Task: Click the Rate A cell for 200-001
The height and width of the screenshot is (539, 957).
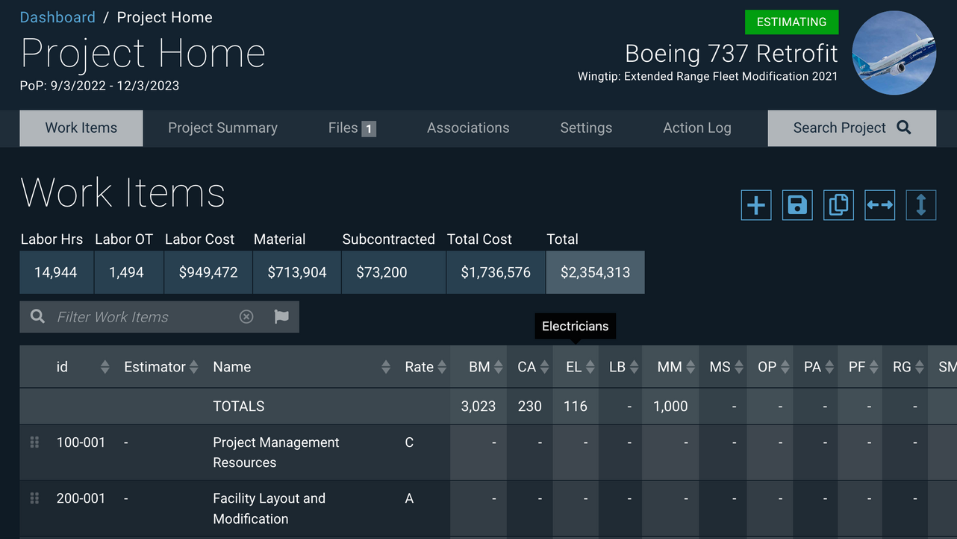Action: click(x=409, y=499)
